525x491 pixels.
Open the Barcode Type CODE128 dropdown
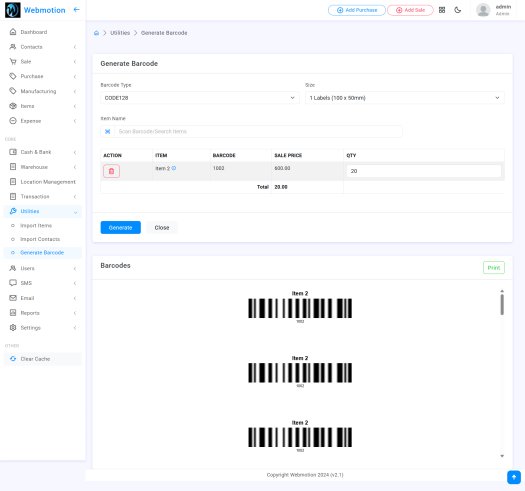[200, 98]
